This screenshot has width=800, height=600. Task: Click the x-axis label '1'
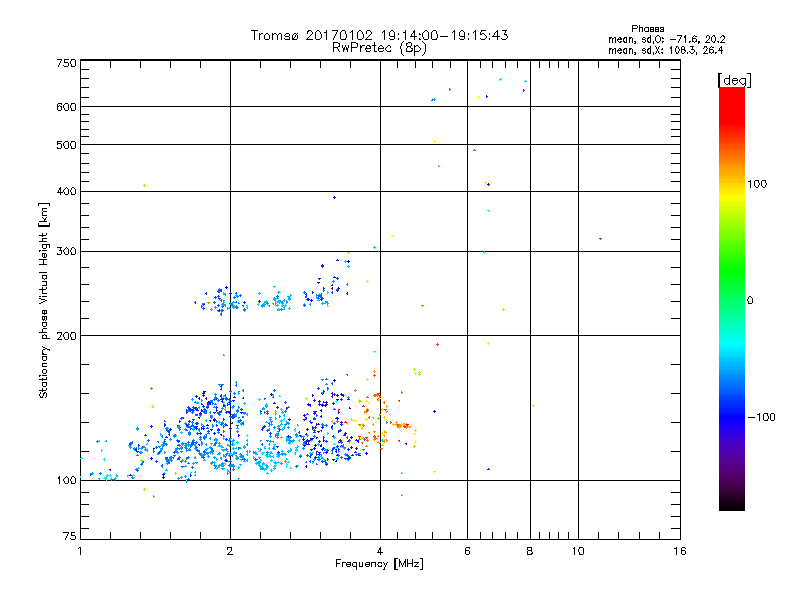click(80, 551)
